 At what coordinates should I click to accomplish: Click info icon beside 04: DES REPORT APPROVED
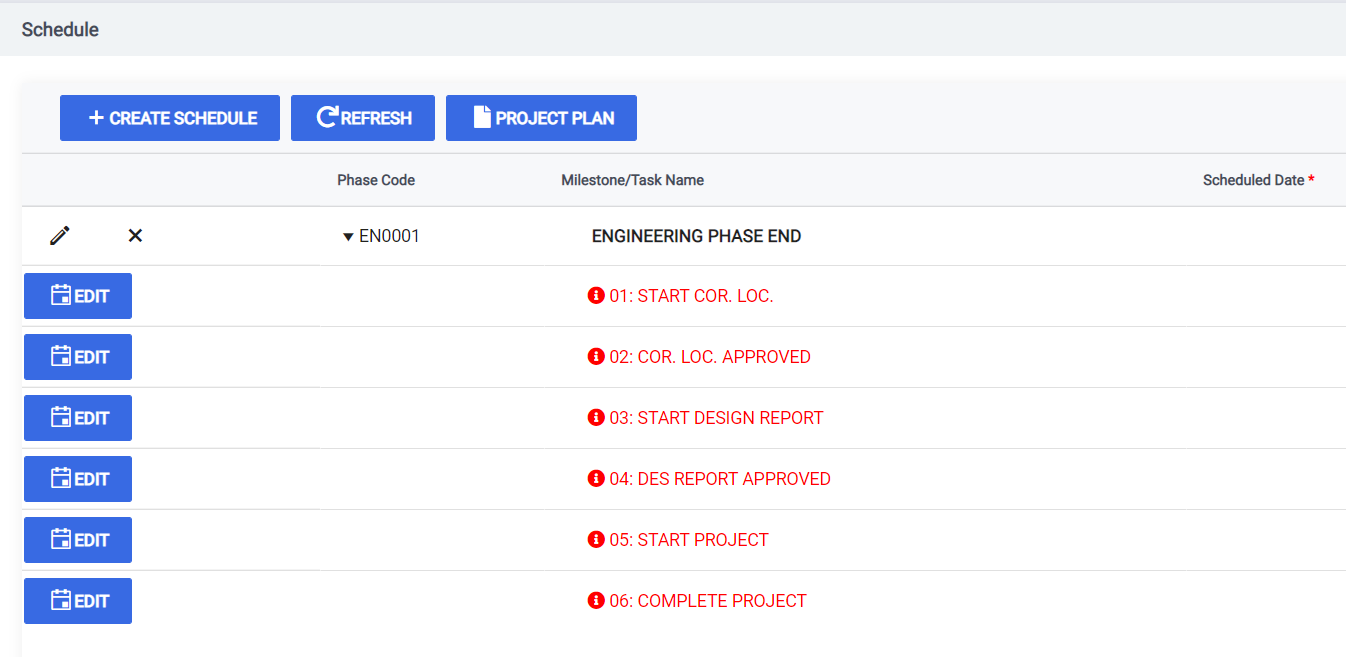(596, 479)
